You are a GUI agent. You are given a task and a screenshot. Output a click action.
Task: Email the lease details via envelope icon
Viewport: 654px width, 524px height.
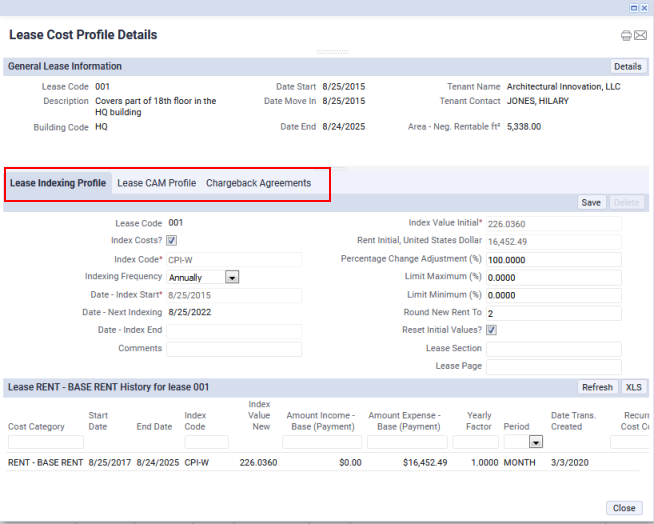pos(640,35)
